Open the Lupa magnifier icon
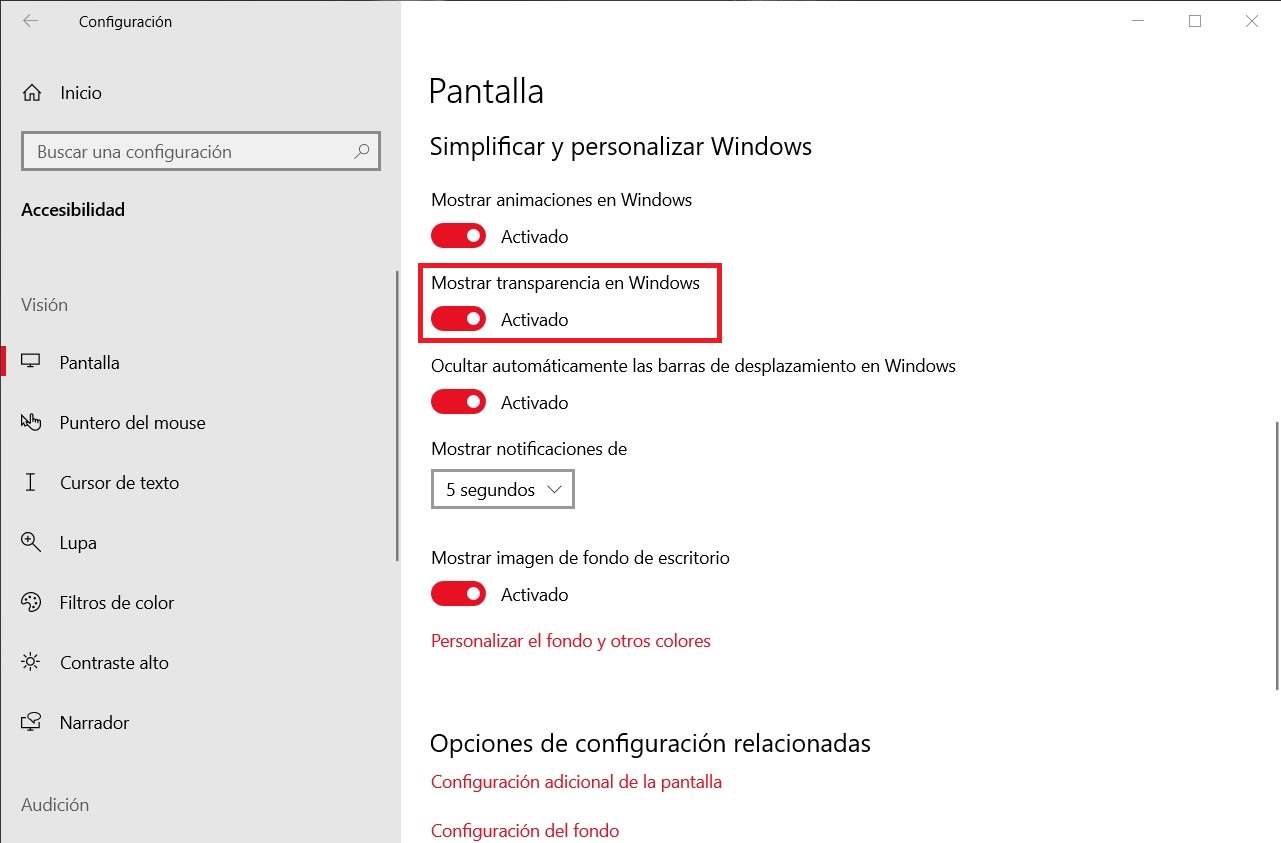 tap(31, 542)
